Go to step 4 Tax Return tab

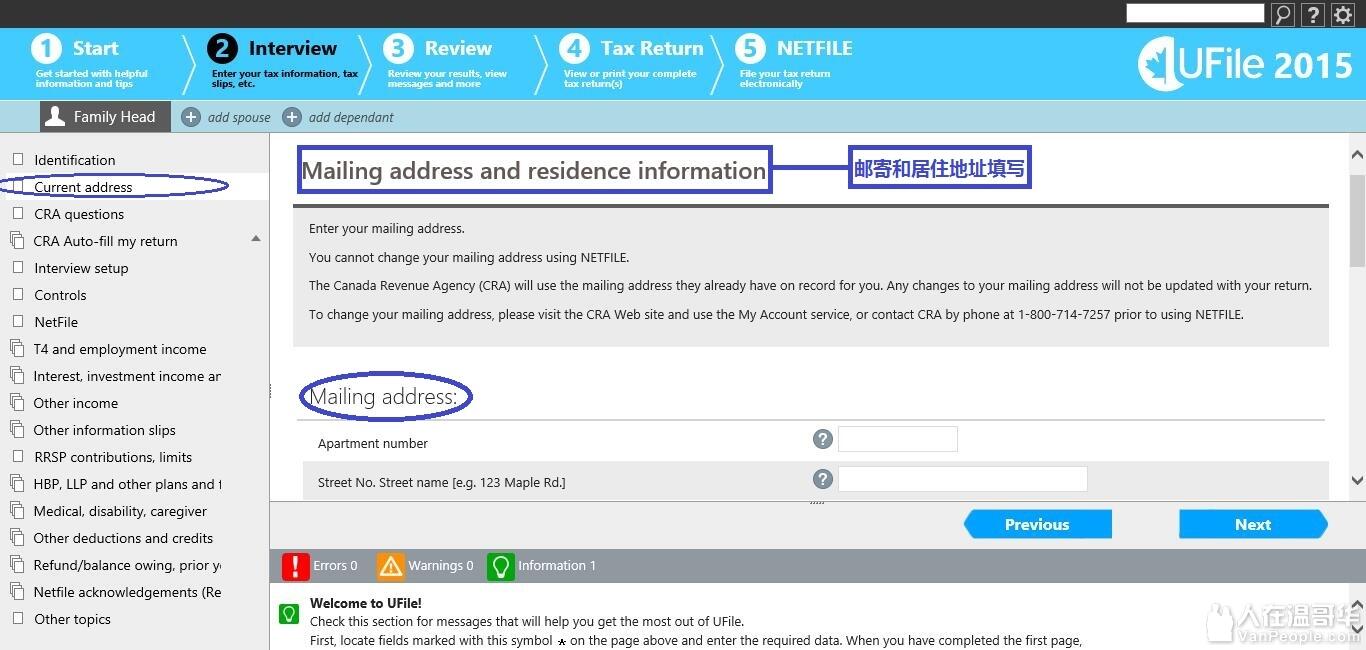(632, 63)
